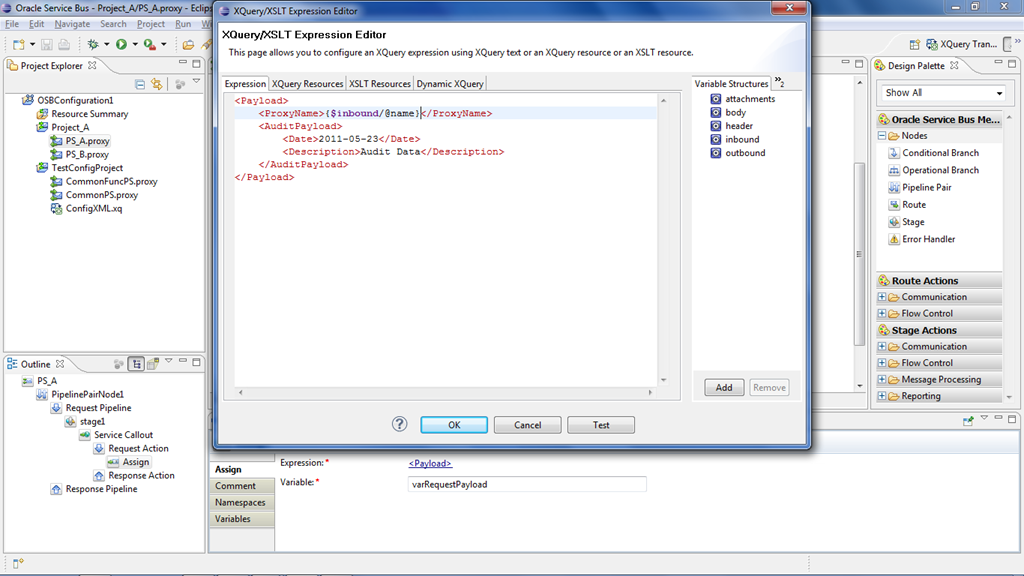Select the Conditional Branch node in palette

pyautogui.click(x=939, y=153)
